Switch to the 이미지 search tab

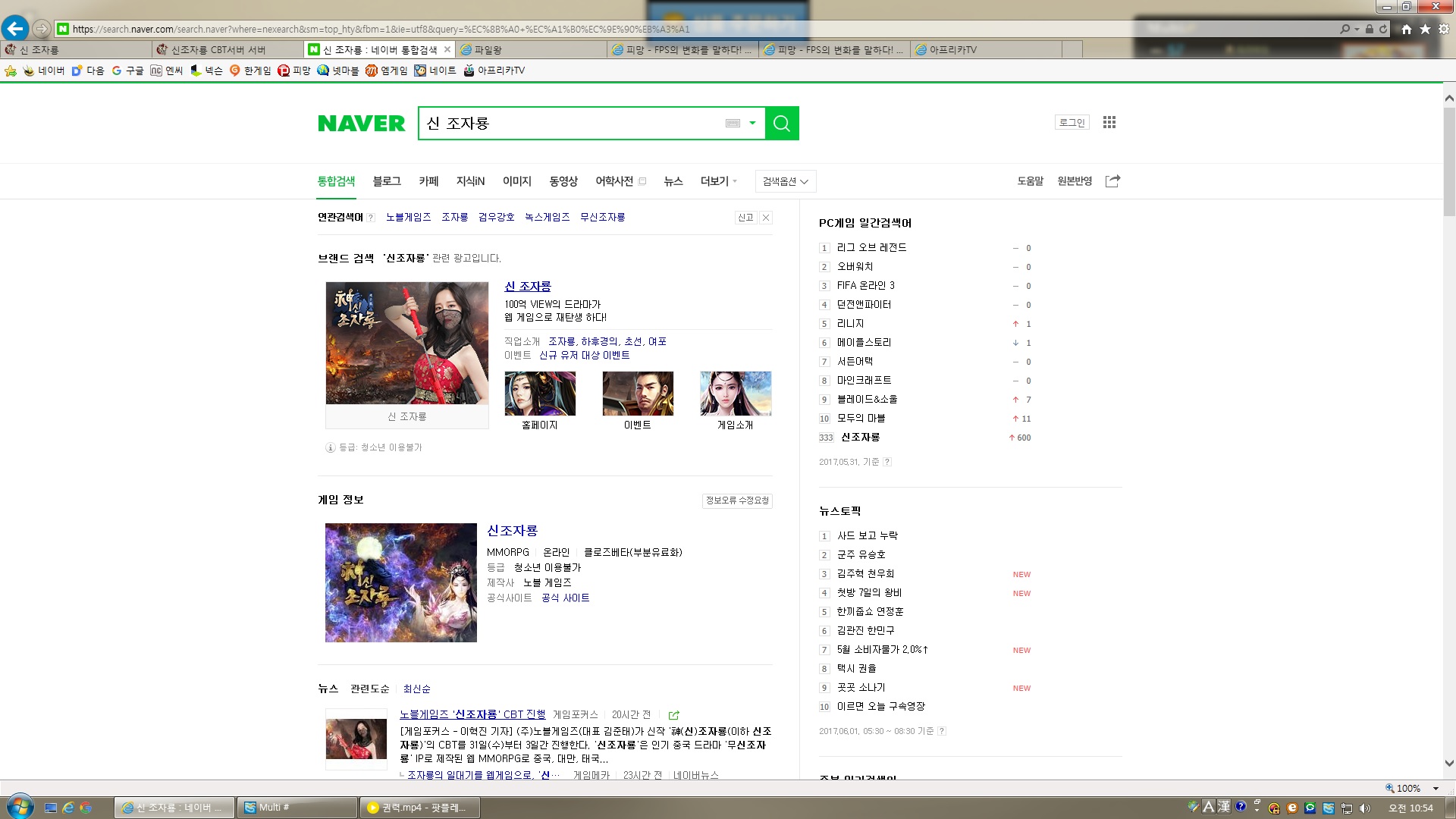tap(517, 181)
